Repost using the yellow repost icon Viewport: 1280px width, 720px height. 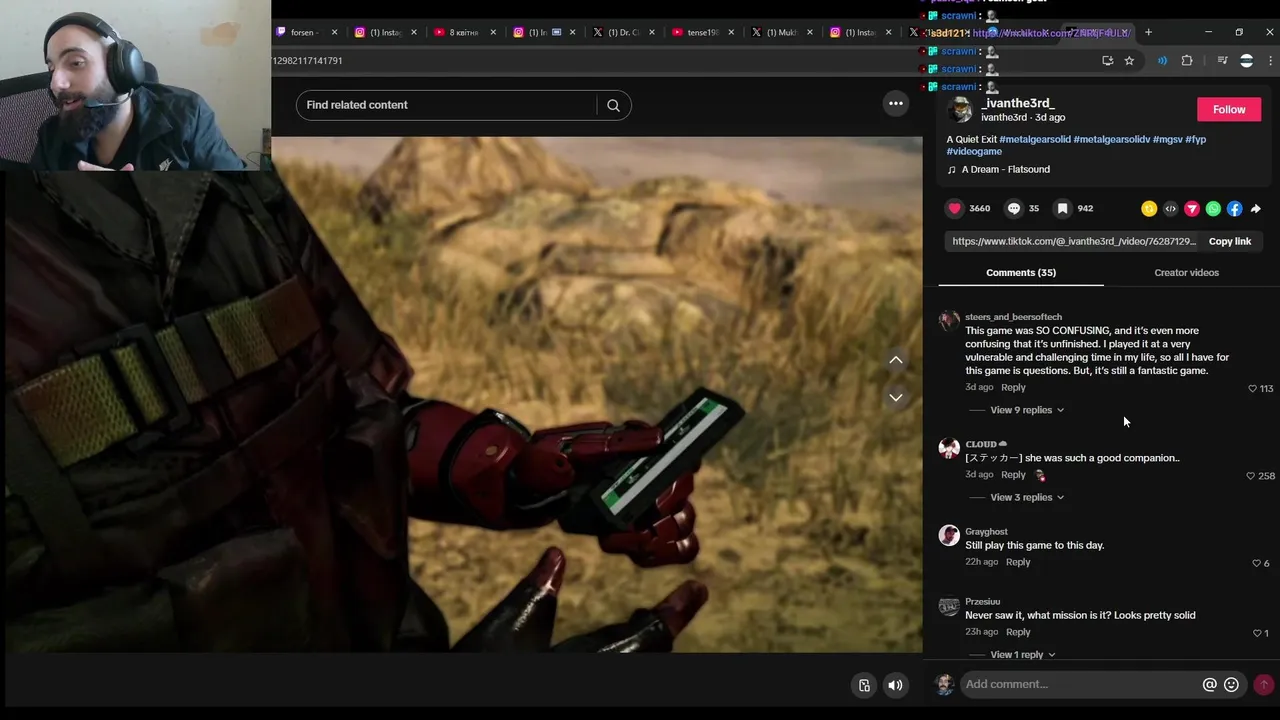pyautogui.click(x=1149, y=209)
